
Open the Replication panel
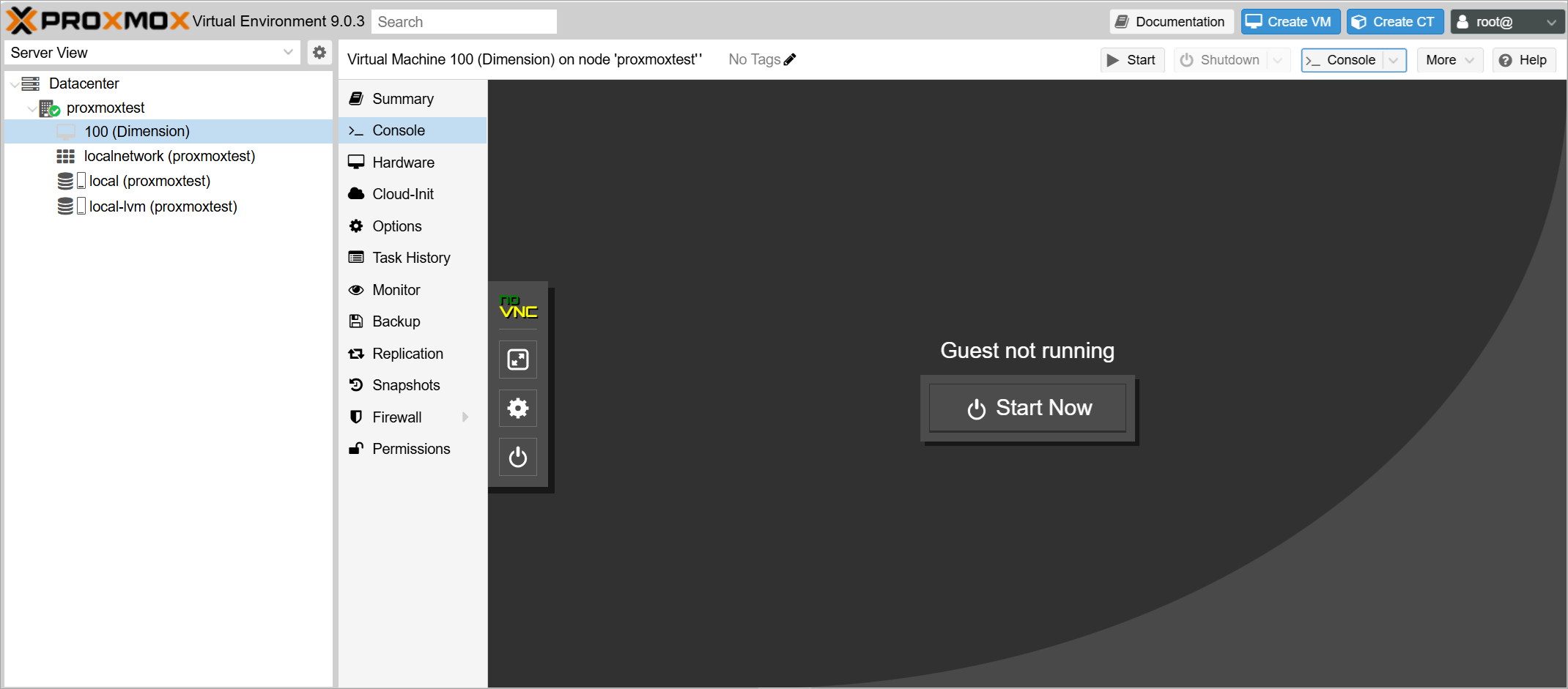[x=407, y=353]
